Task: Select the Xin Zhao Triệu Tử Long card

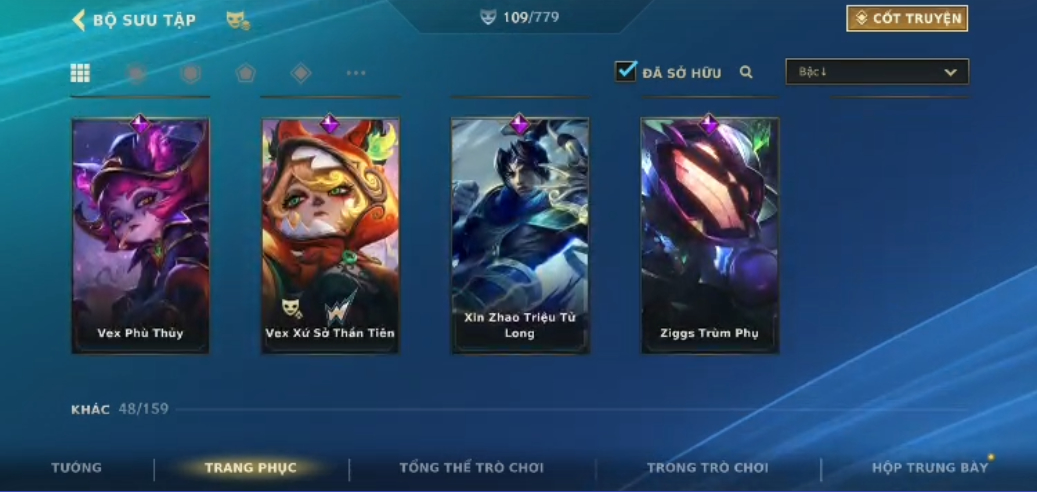Action: (x=520, y=235)
